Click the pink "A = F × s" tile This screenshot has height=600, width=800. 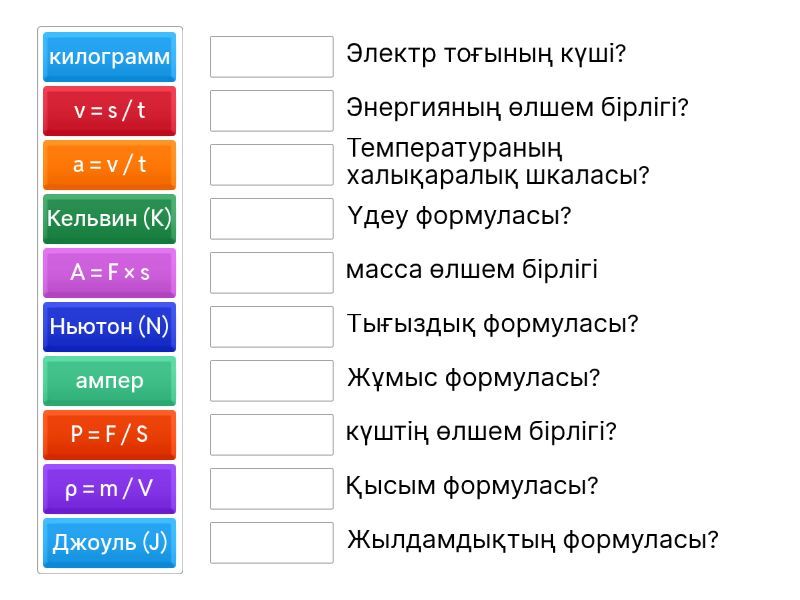[110, 273]
